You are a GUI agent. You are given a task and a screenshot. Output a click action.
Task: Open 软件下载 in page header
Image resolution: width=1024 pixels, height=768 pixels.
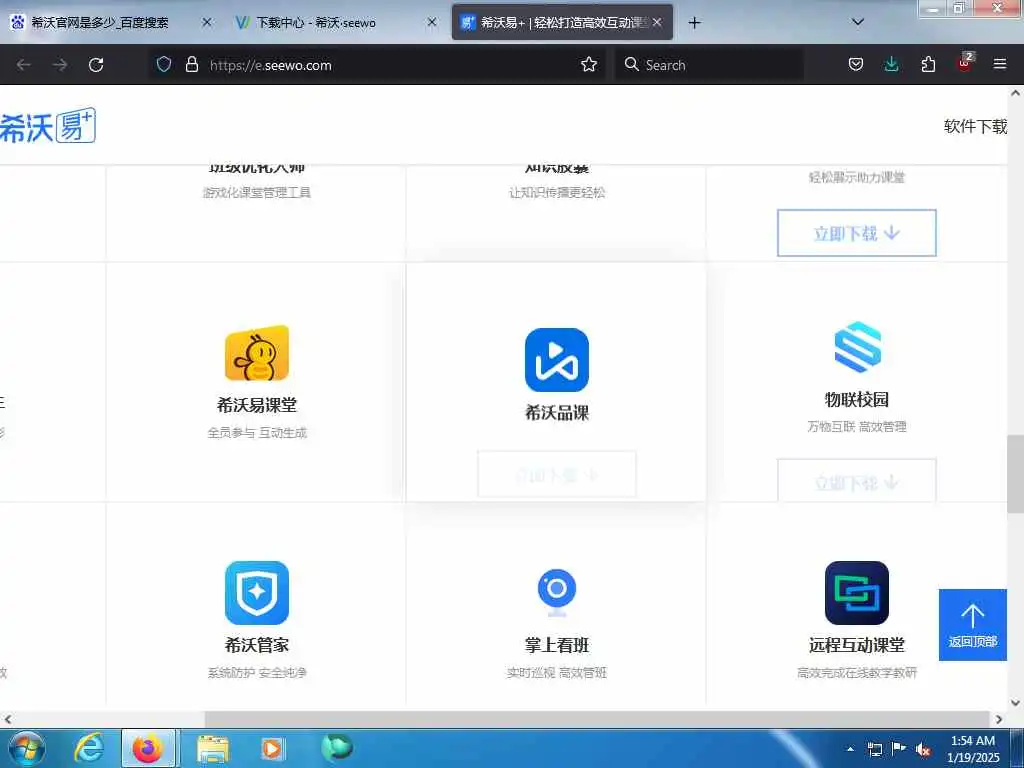pos(976,126)
